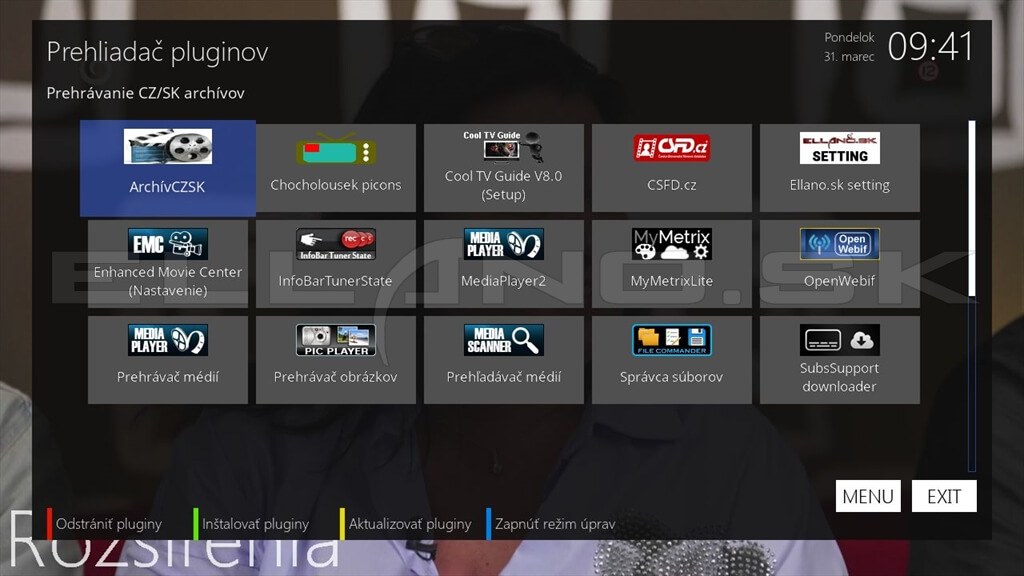Click the Ellano.sk setting label

point(839,185)
